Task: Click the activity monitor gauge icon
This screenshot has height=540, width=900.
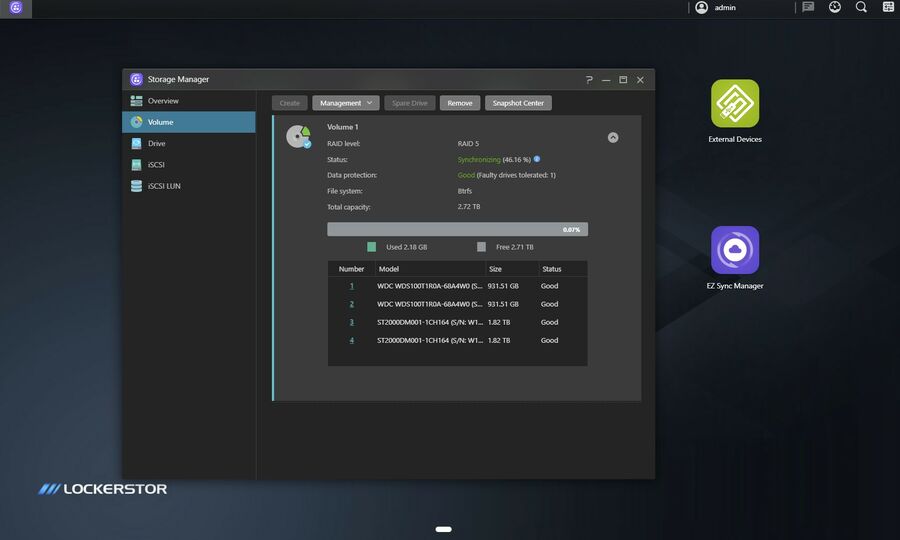Action: [835, 7]
